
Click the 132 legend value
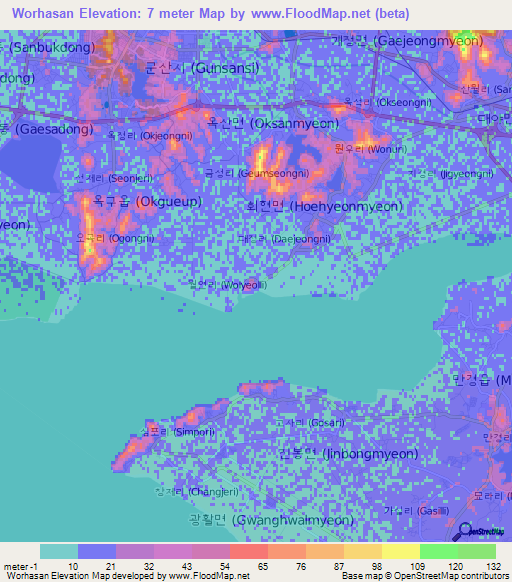click(493, 567)
